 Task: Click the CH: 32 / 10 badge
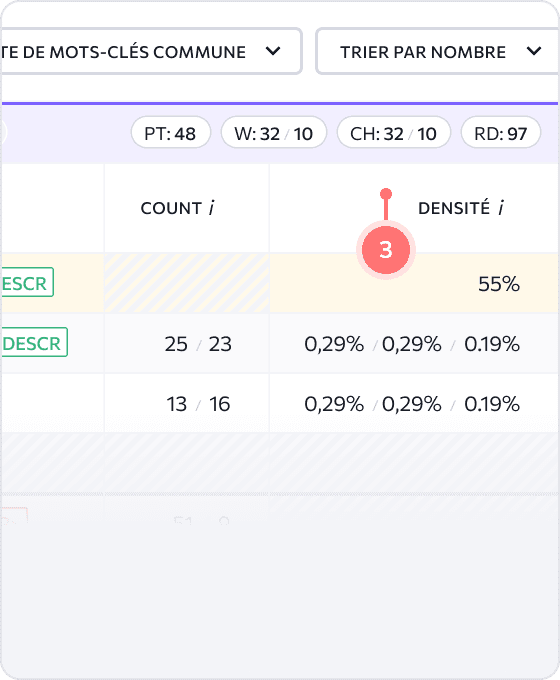pos(393,133)
